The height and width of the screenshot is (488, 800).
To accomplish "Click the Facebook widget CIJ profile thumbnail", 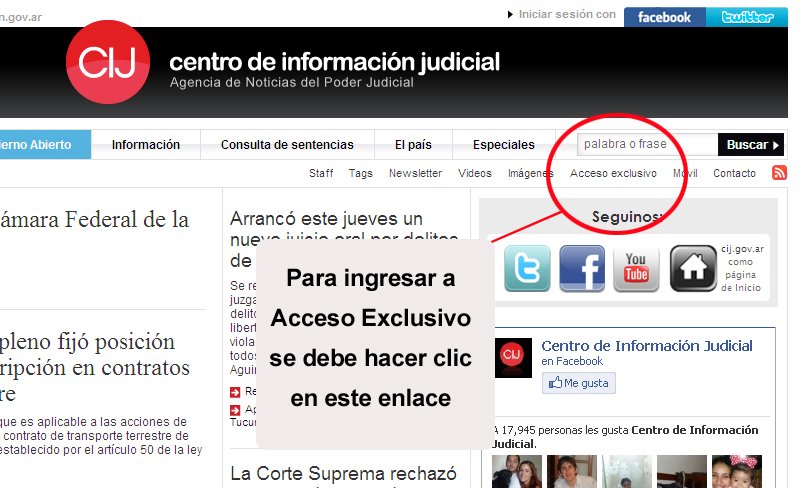I will (513, 358).
